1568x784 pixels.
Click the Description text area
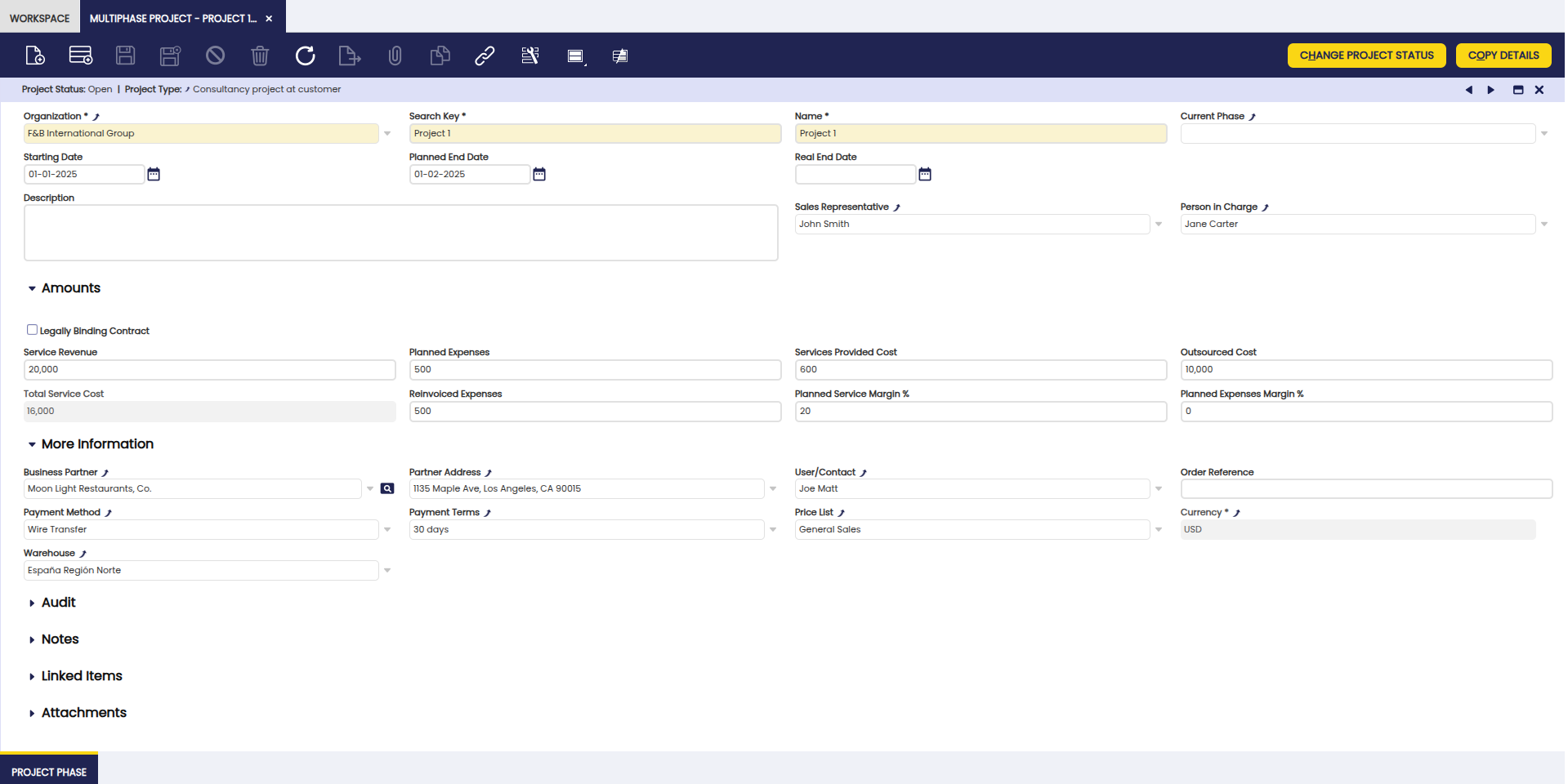[401, 233]
